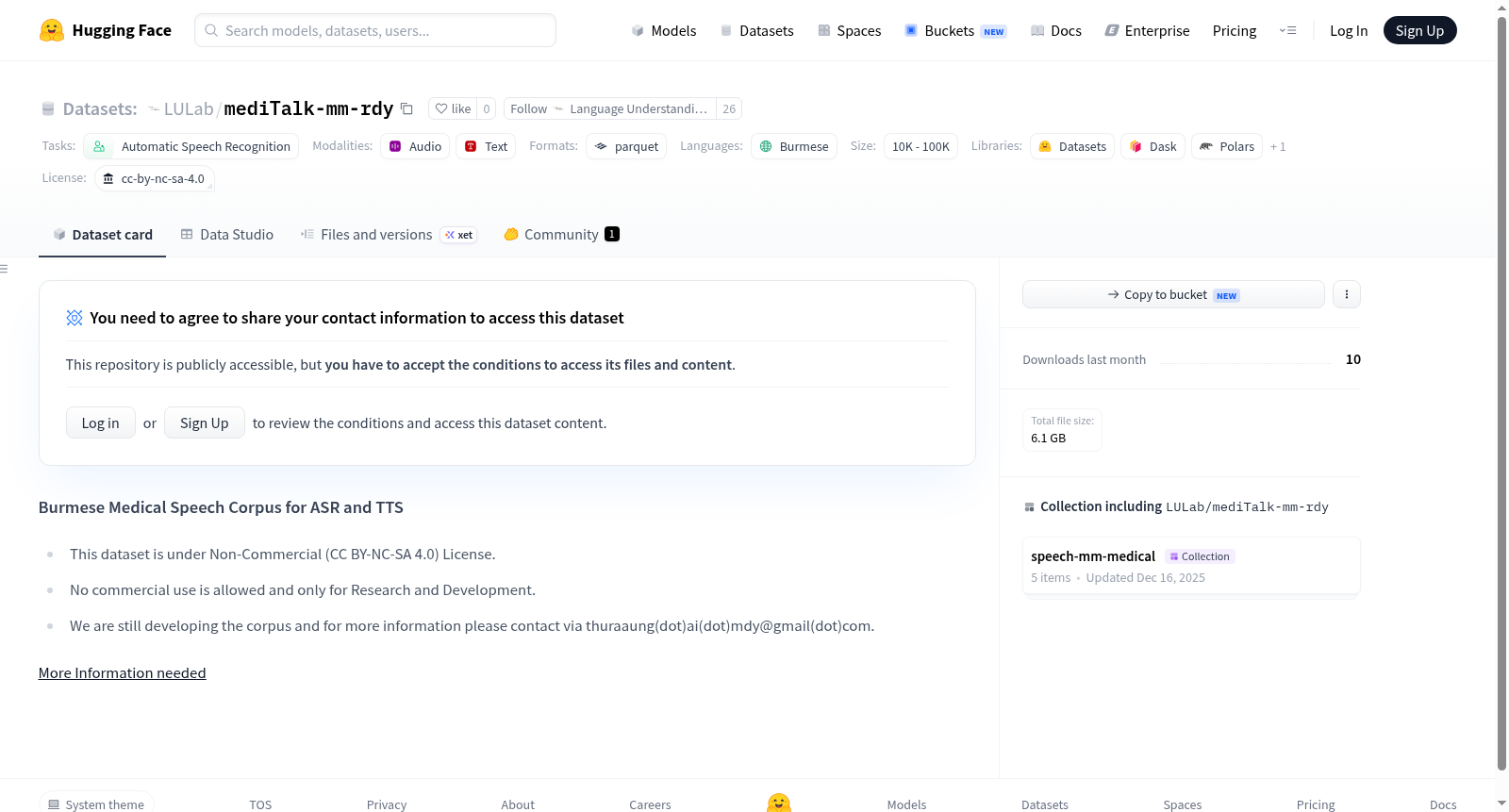Open the Privacy footer link

click(x=387, y=804)
